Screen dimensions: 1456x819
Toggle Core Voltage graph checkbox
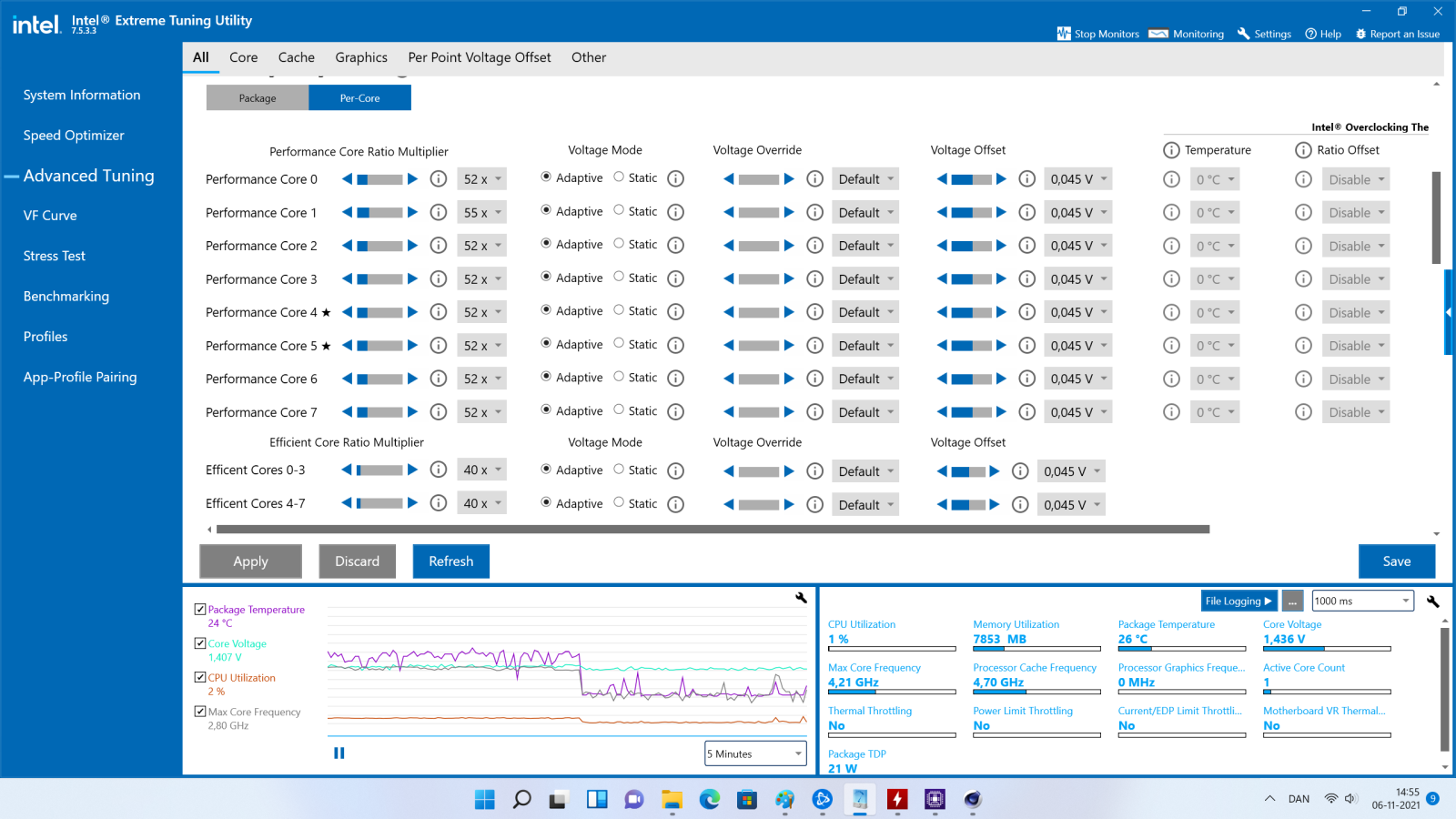coord(200,643)
